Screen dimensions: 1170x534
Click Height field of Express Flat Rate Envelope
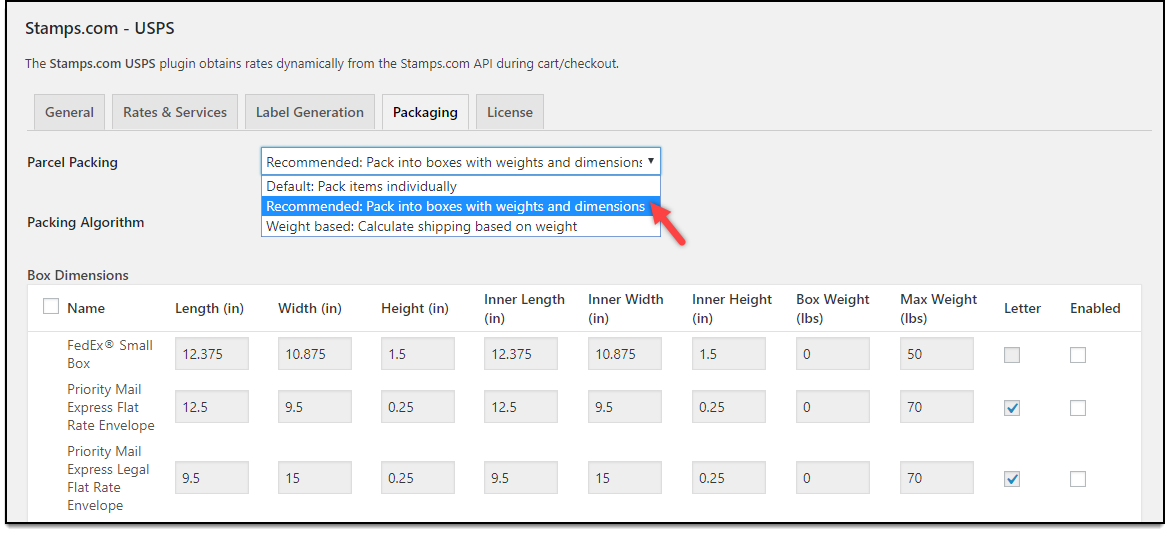pyautogui.click(x=418, y=407)
